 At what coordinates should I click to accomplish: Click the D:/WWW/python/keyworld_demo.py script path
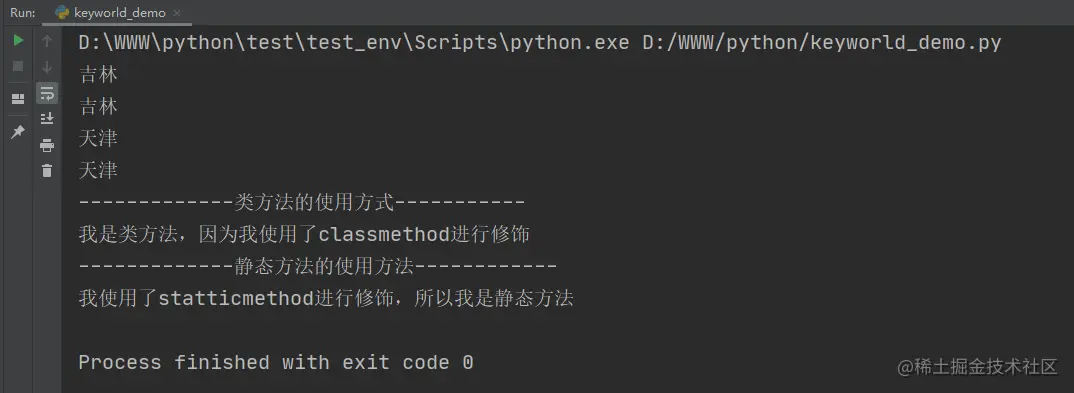click(822, 42)
